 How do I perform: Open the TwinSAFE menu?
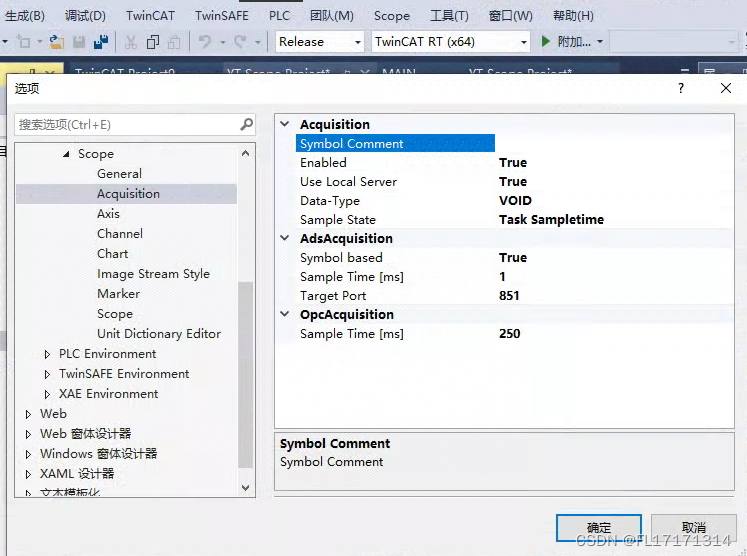222,16
